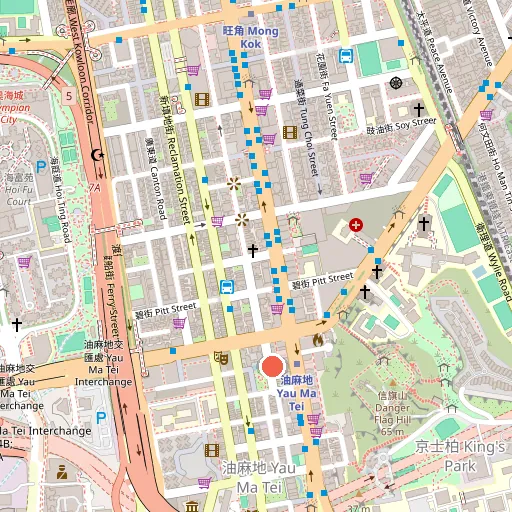Click the mosque crescent-and-star icon
Screen dimensions: 512x512
click(x=98, y=155)
